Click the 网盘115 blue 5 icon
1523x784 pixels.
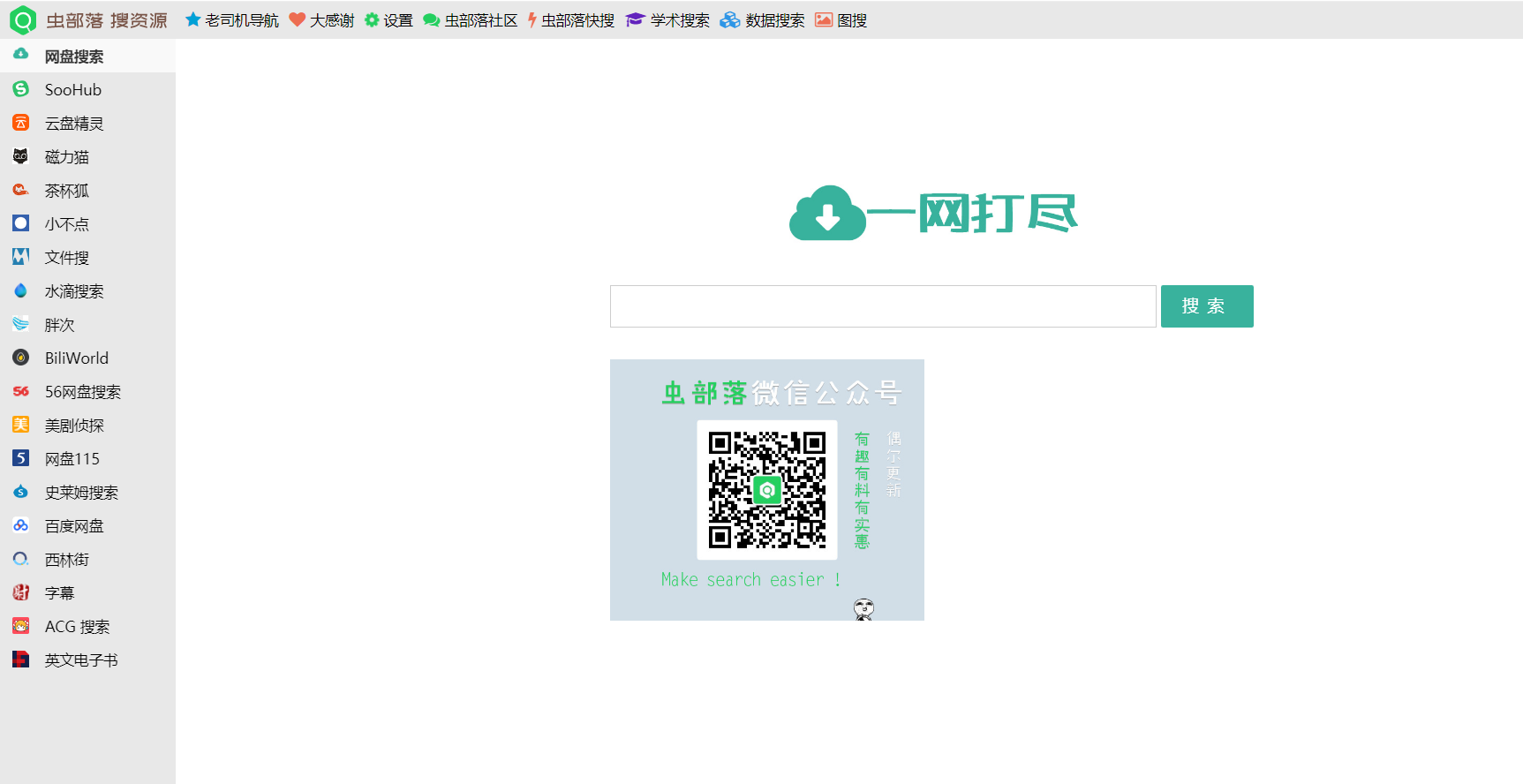click(21, 458)
